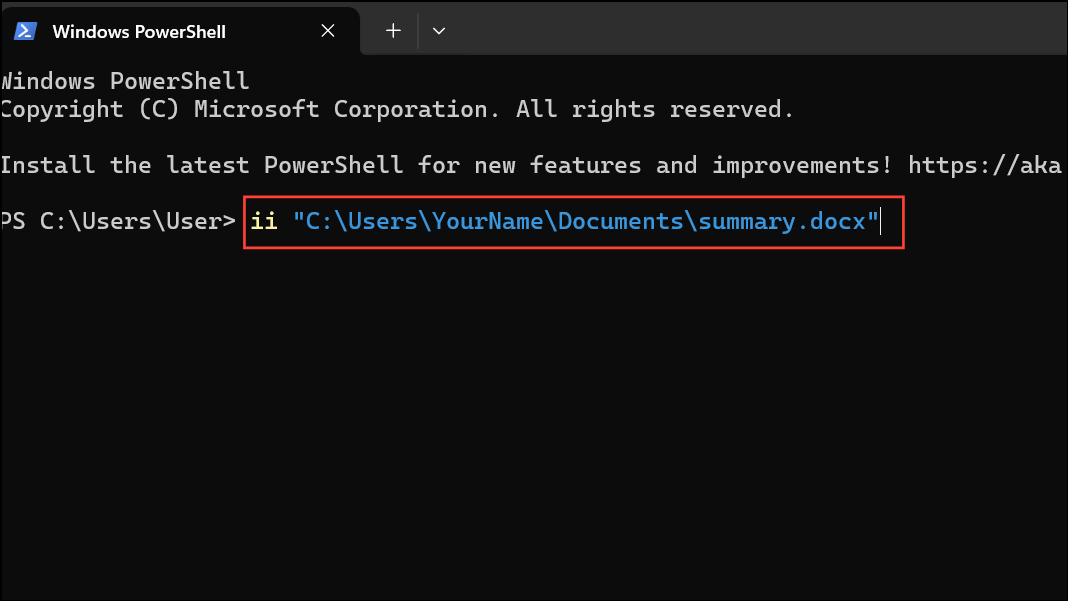The image size is (1068, 601).
Task: Click the title bar drag region
Action: [700, 30]
